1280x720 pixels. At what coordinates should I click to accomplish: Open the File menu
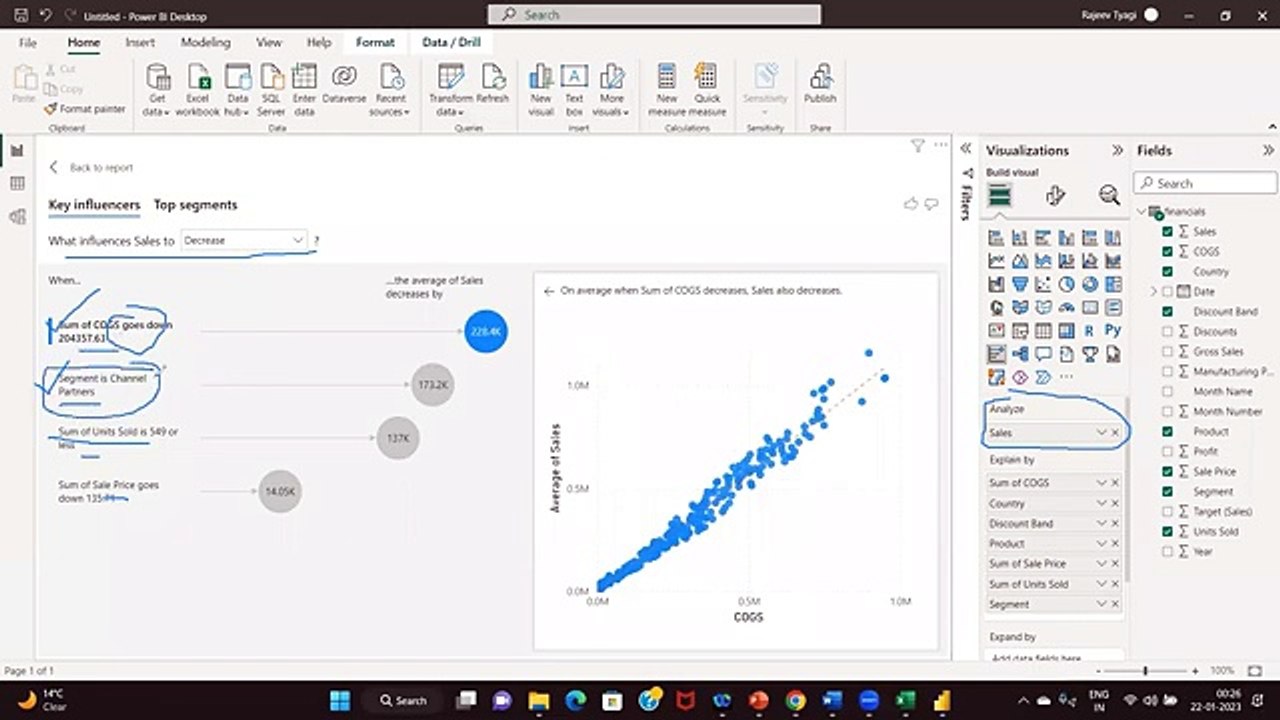pyautogui.click(x=28, y=43)
